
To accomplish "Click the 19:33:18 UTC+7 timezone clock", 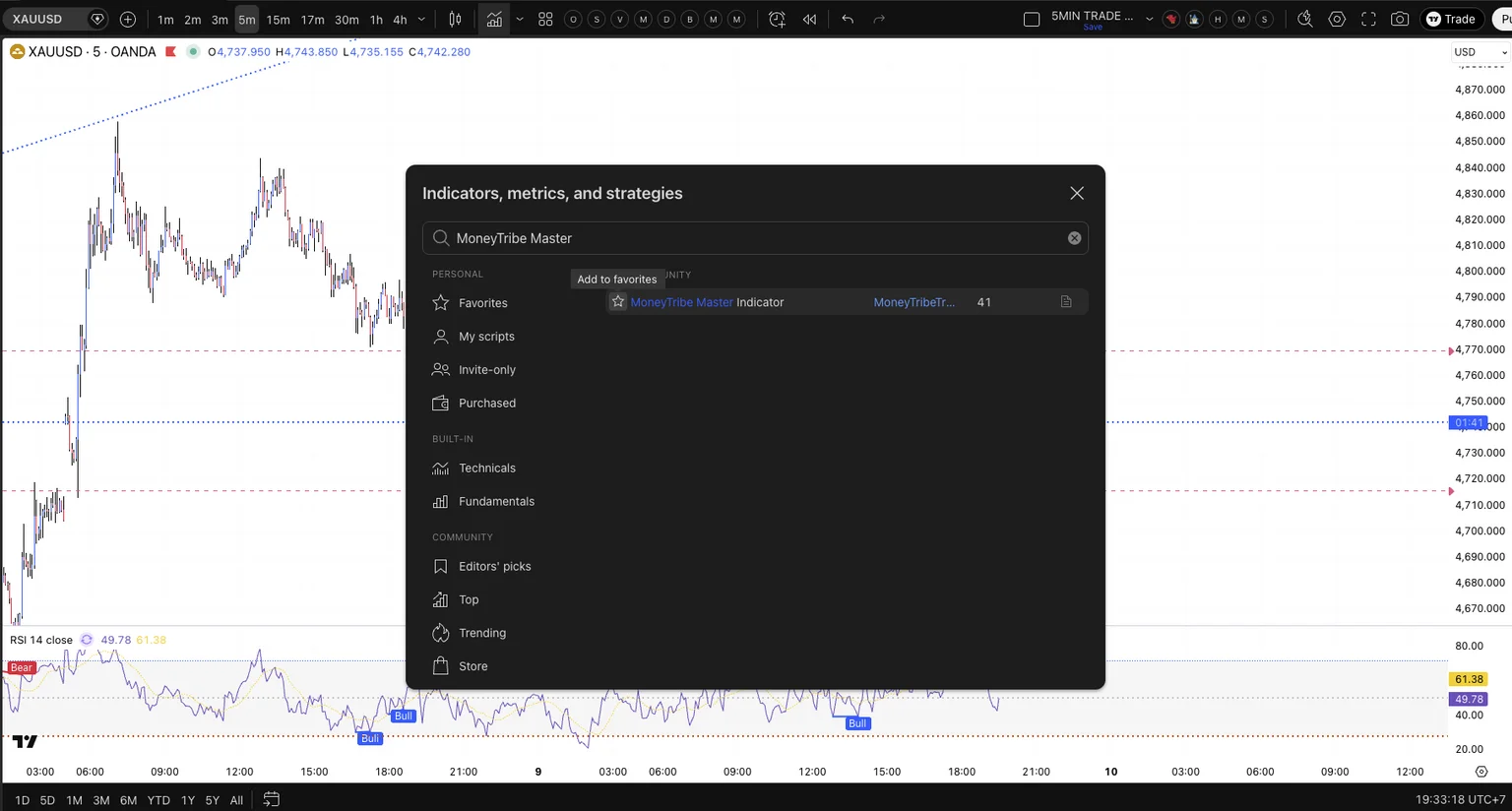I will click(1459, 800).
